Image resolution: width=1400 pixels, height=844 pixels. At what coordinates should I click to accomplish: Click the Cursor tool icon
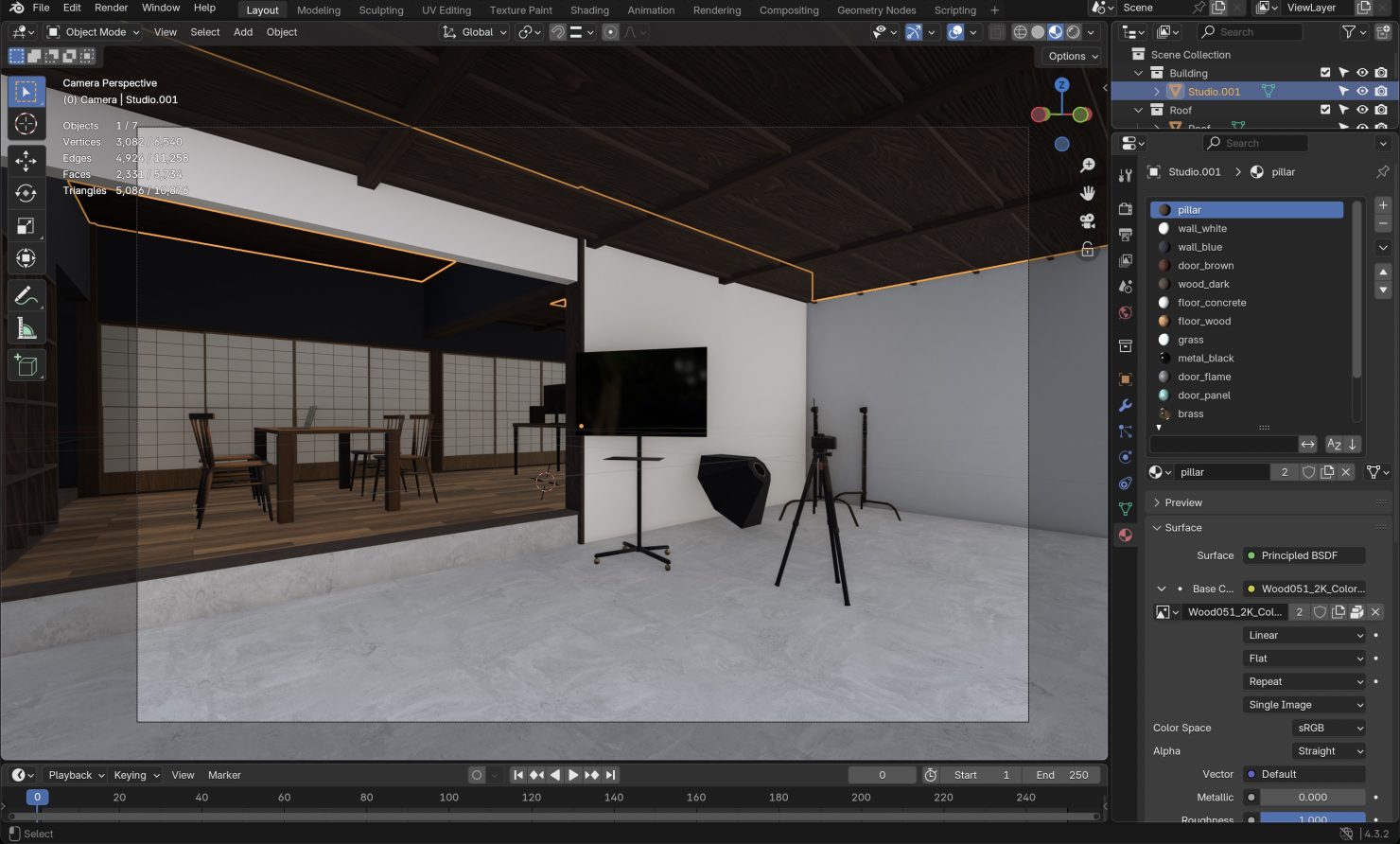click(26, 124)
